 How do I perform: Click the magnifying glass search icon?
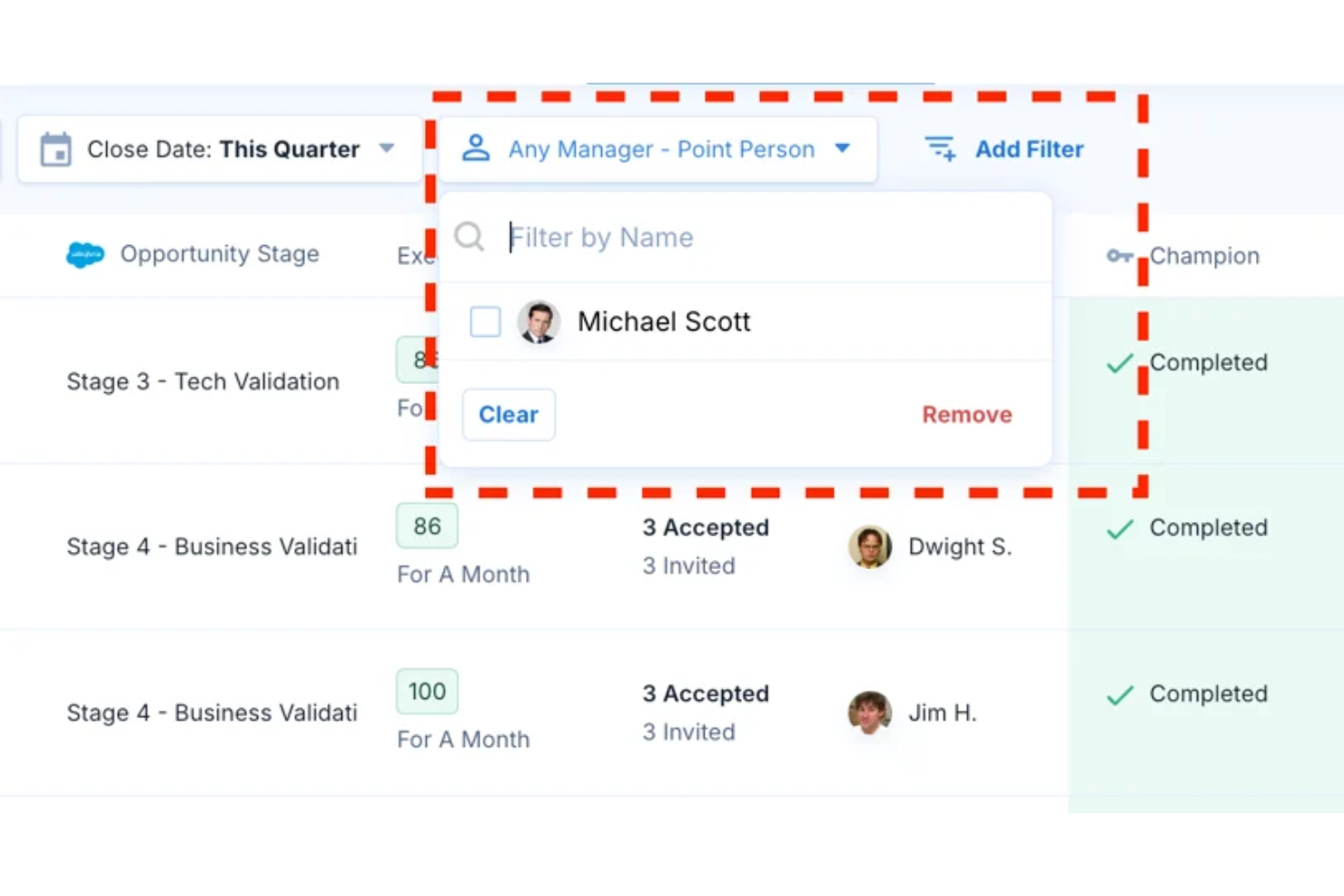(x=468, y=236)
